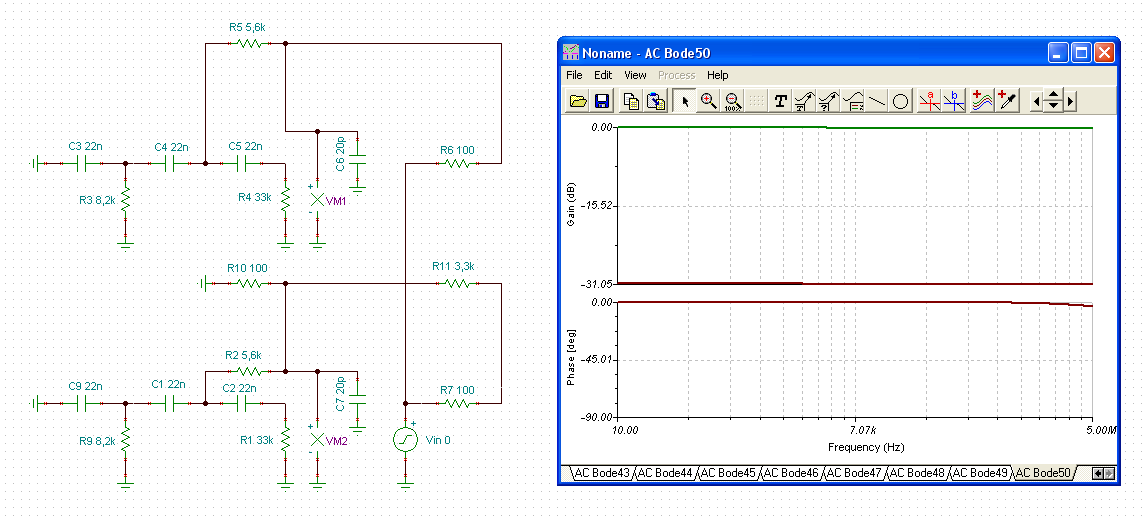Click the down arrow in toolbar navigator
The image size is (1146, 520).
1053,107
